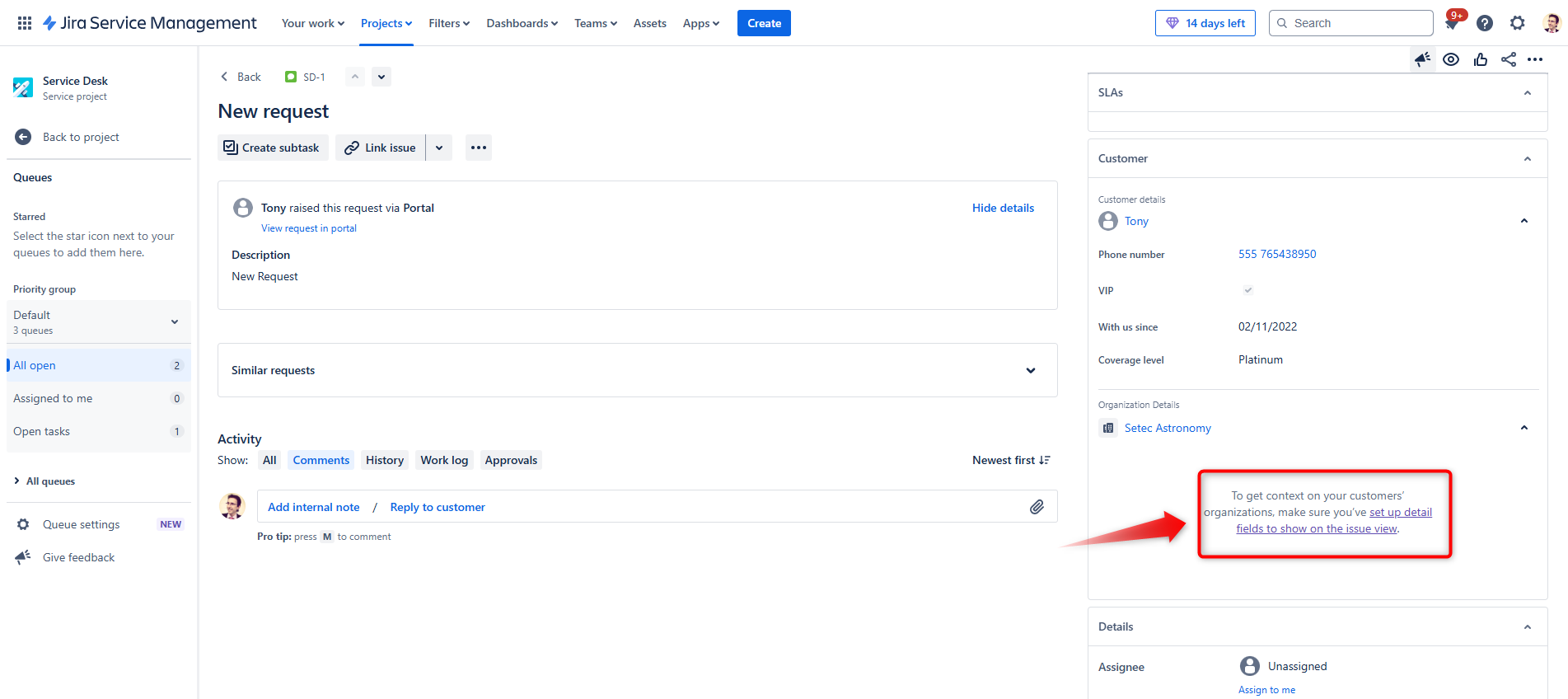Open the user profile avatar
Viewport: 1568px width, 699px height.
click(x=1552, y=23)
